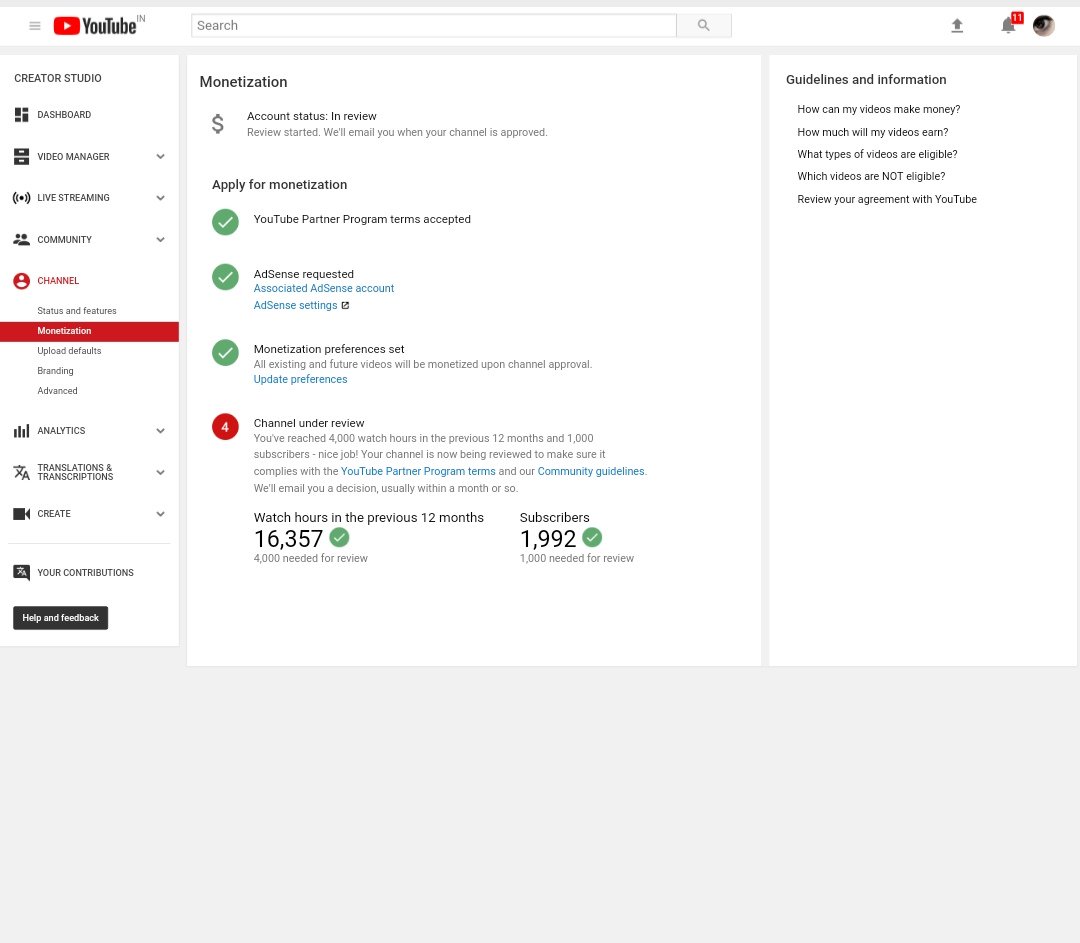Open the Branding page
Image resolution: width=1080 pixels, height=943 pixels.
[x=55, y=371]
